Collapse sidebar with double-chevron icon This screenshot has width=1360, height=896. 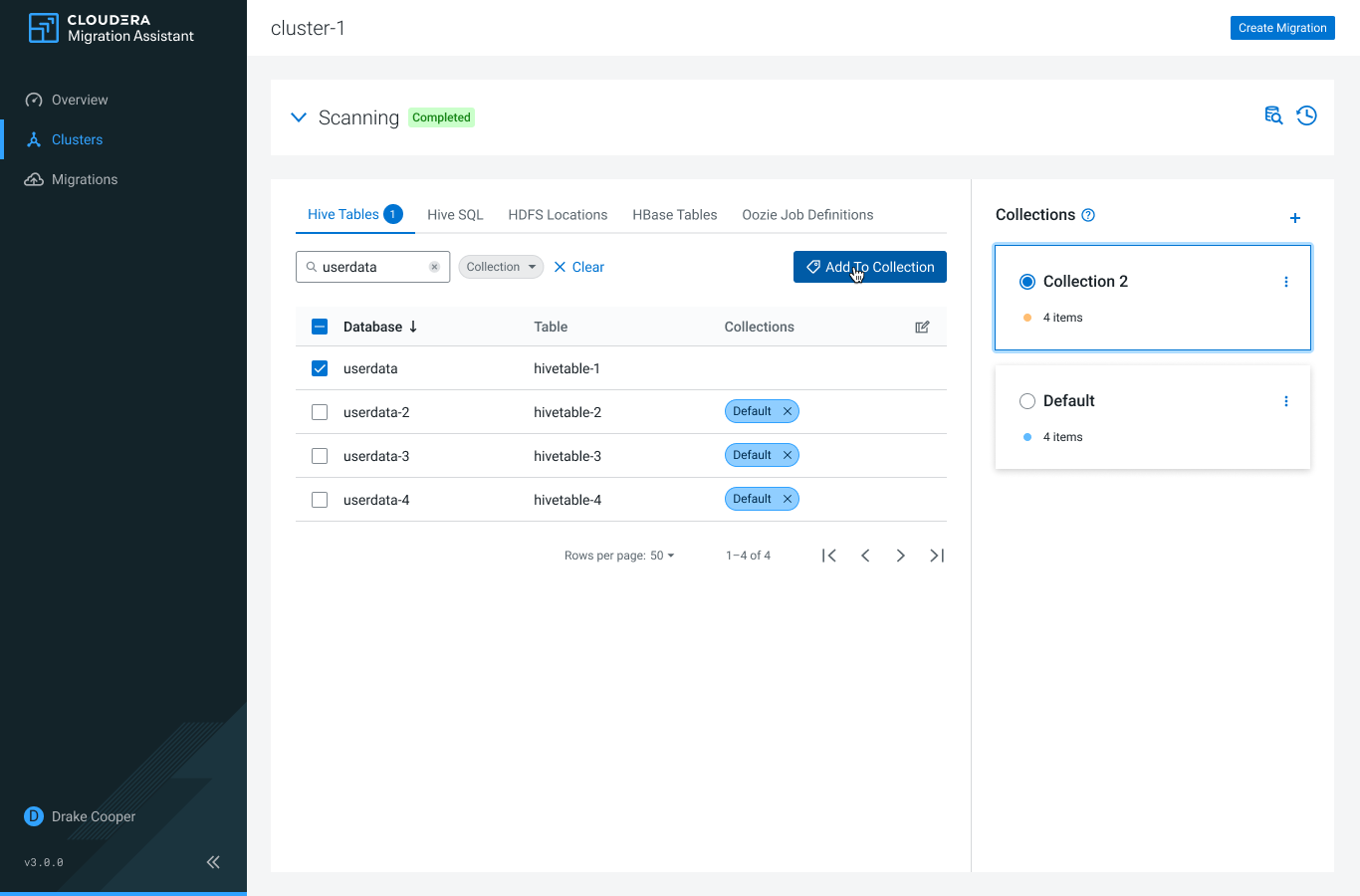(x=213, y=862)
